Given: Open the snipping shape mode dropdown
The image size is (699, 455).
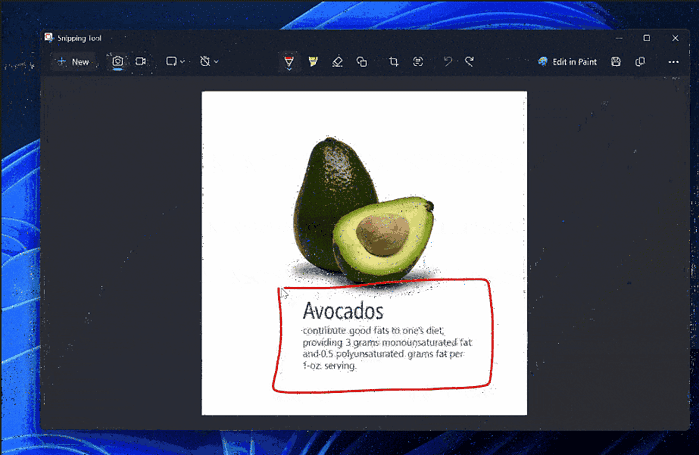Looking at the screenshot, I should (x=175, y=61).
